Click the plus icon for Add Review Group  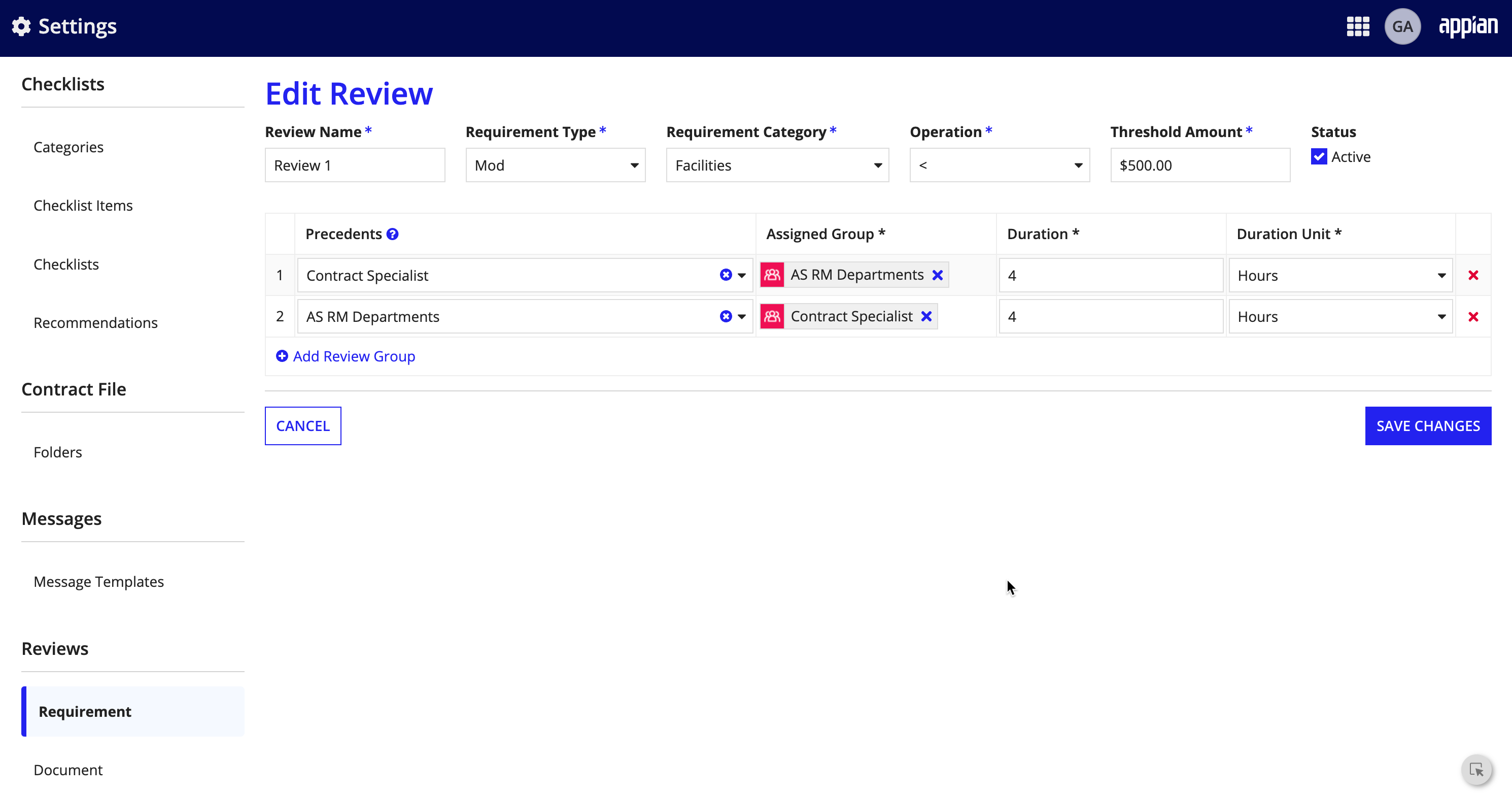coord(282,356)
